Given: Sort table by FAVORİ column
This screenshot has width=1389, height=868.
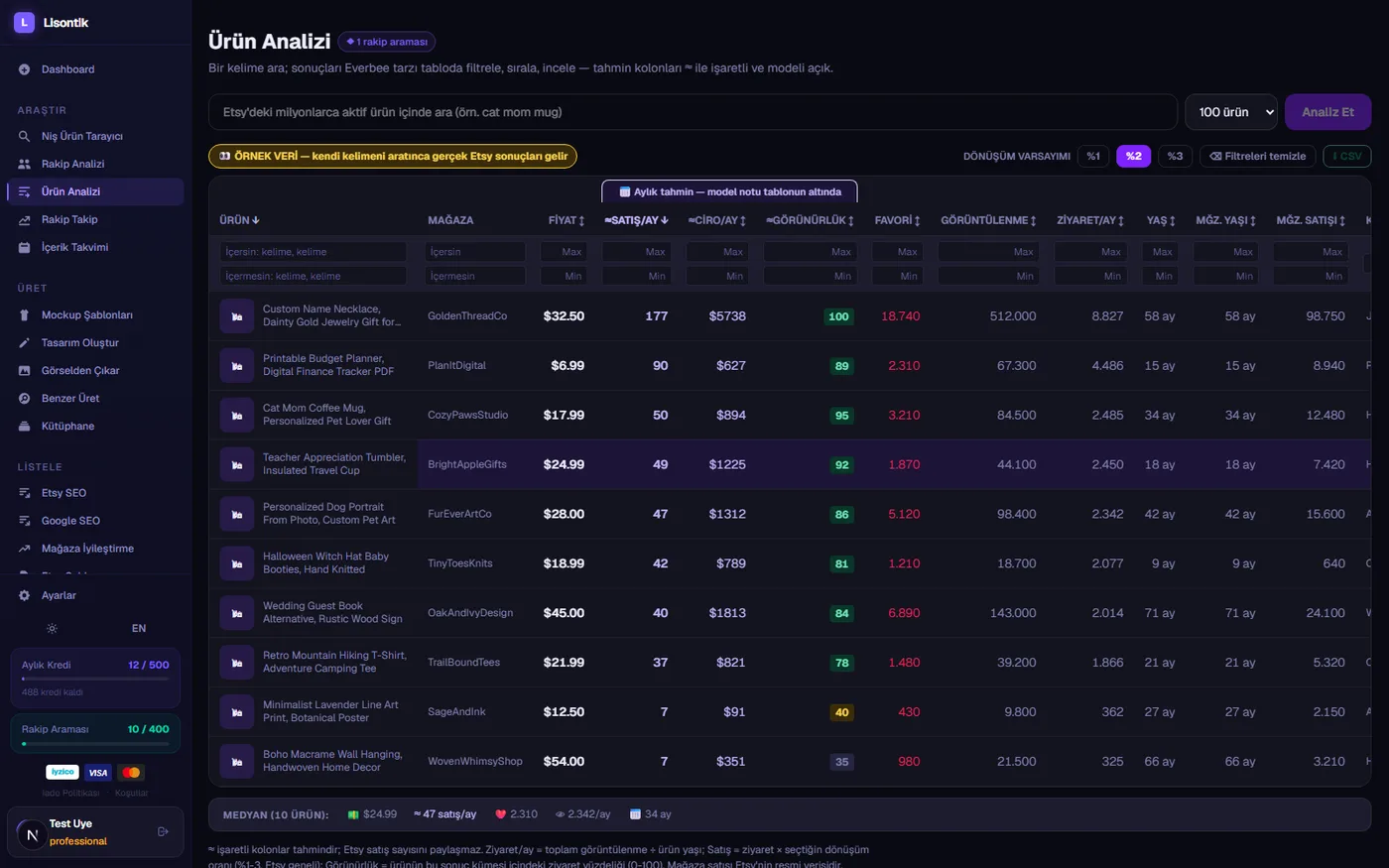Looking at the screenshot, I should pyautogui.click(x=898, y=220).
